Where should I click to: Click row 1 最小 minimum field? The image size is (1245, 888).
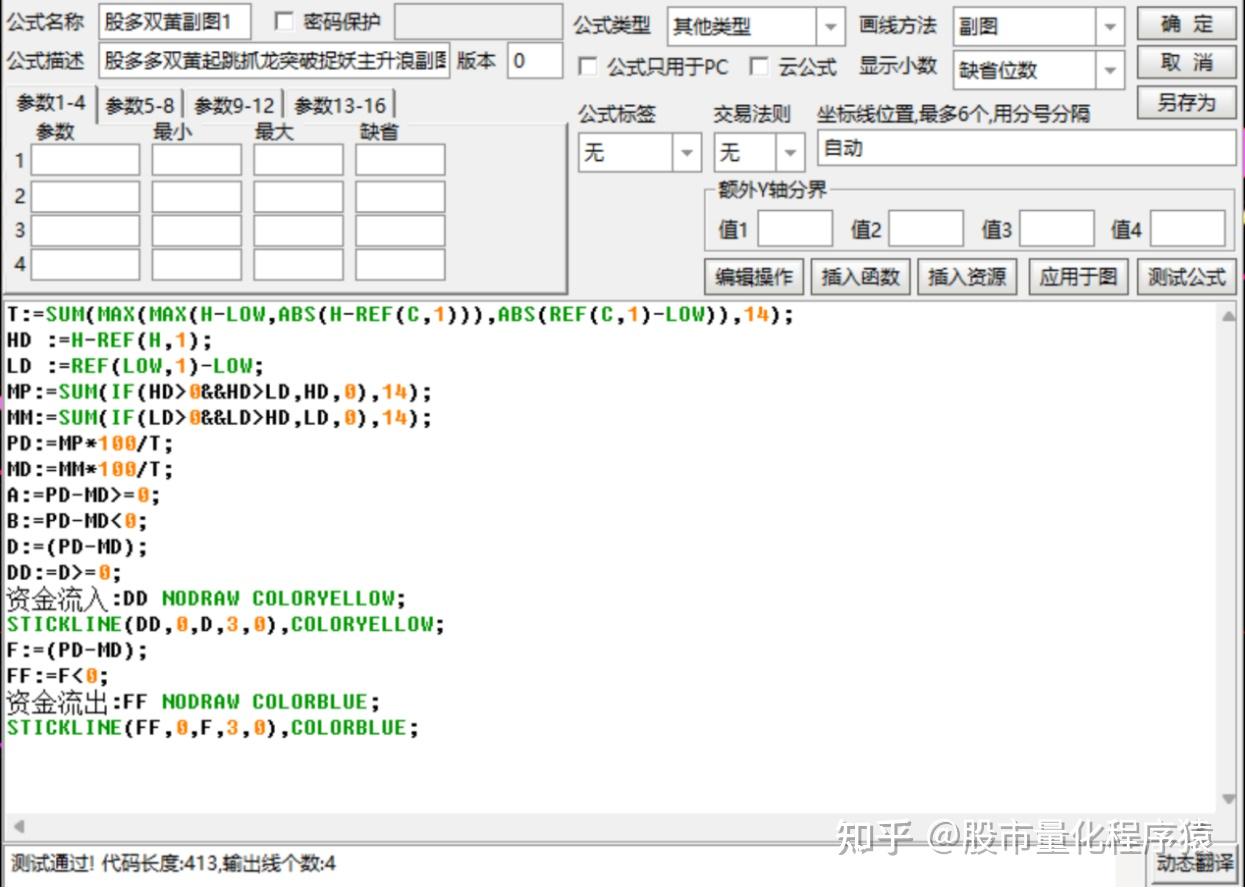pyautogui.click(x=197, y=160)
